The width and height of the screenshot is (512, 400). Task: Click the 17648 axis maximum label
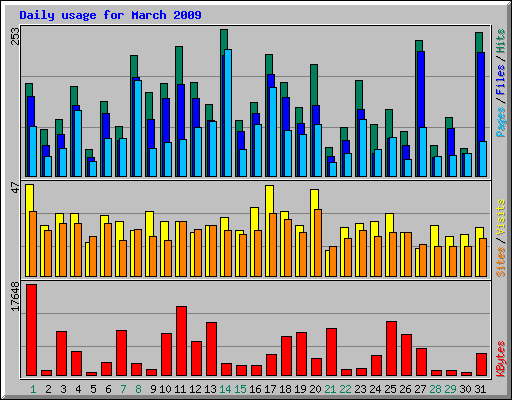point(15,297)
